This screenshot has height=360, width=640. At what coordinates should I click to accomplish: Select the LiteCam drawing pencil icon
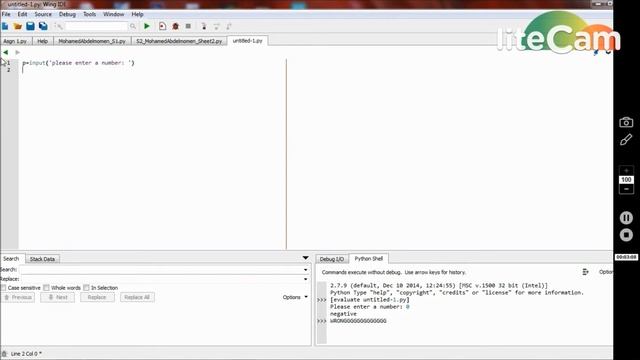tap(626, 140)
